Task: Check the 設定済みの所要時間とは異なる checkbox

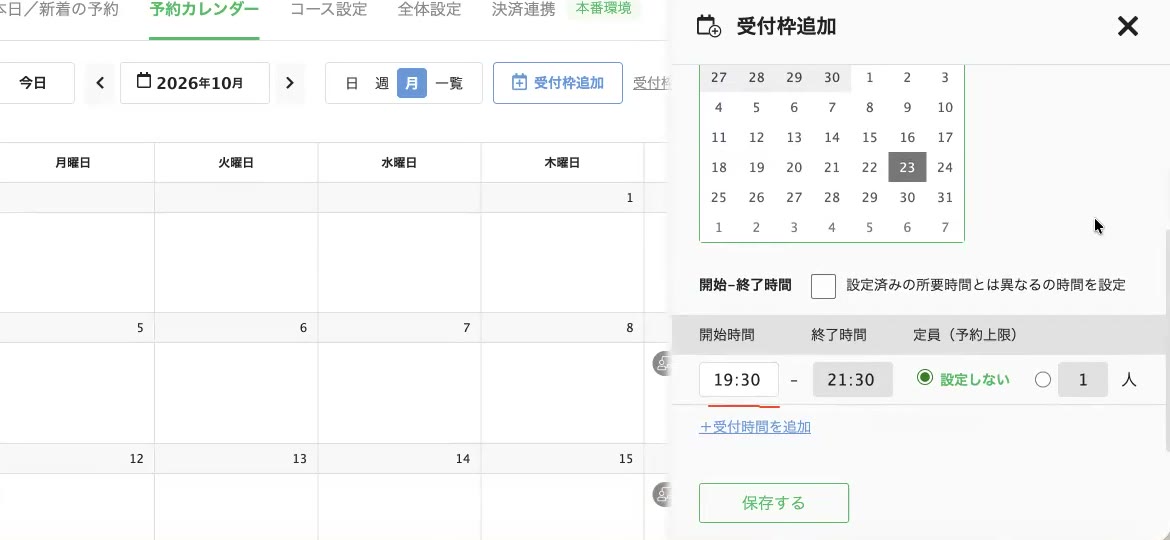Action: point(823,286)
